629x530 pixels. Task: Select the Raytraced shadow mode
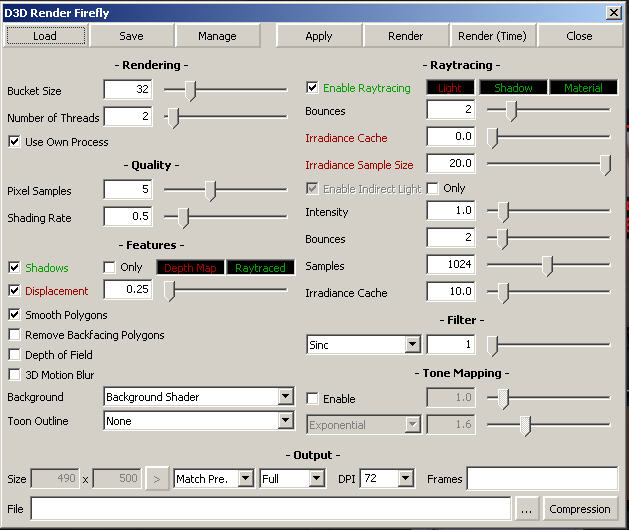click(x=259, y=268)
